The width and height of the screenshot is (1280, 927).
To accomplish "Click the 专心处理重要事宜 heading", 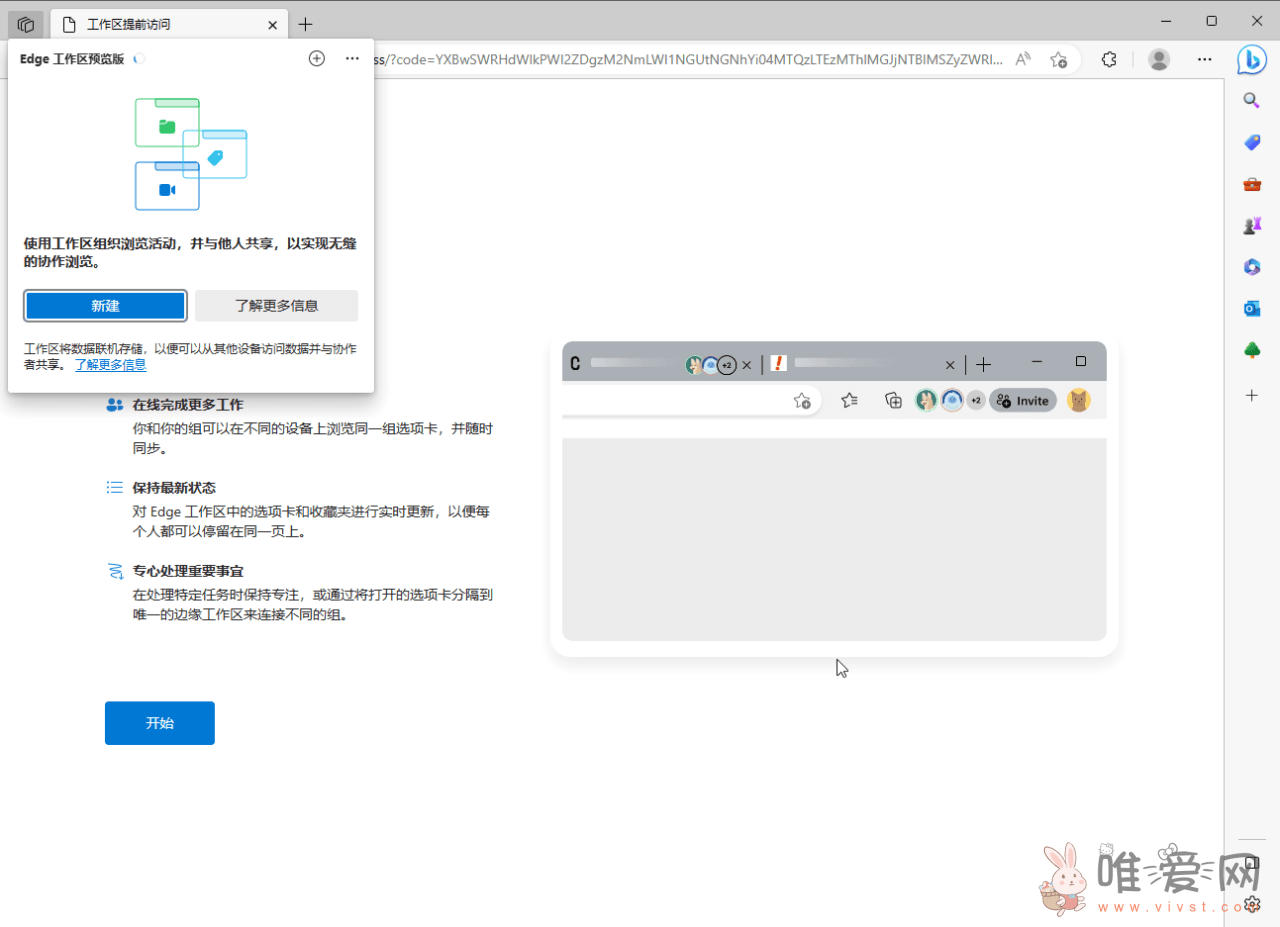I will click(x=188, y=571).
